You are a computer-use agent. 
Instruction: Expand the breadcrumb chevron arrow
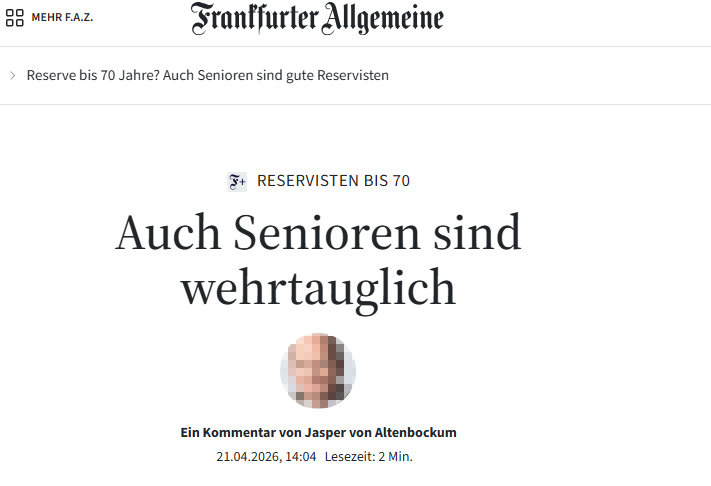point(13,75)
